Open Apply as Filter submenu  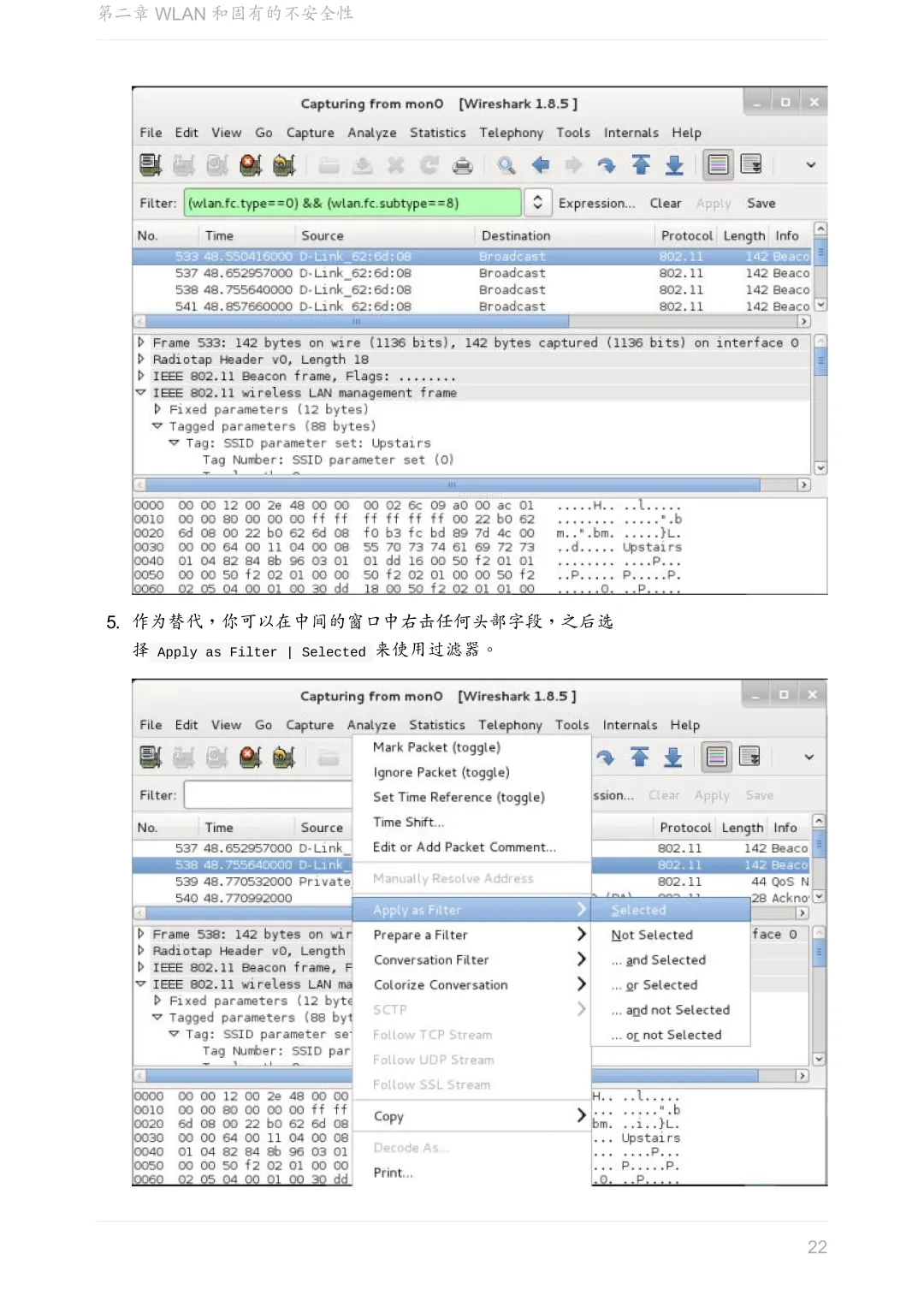click(471, 910)
